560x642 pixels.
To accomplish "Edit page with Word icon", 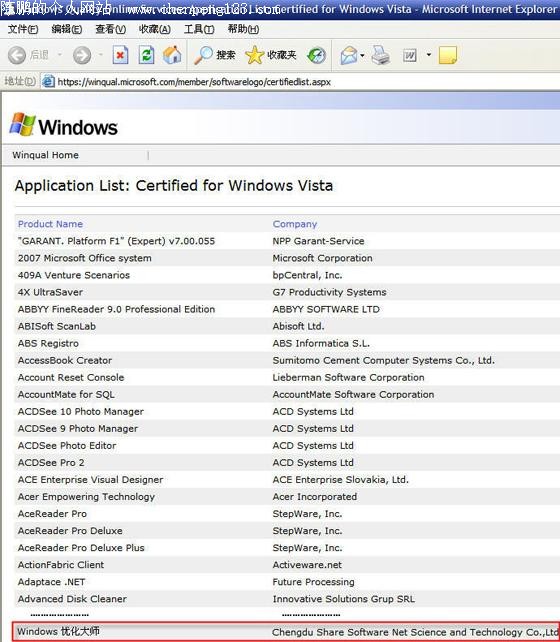I will (x=410, y=55).
